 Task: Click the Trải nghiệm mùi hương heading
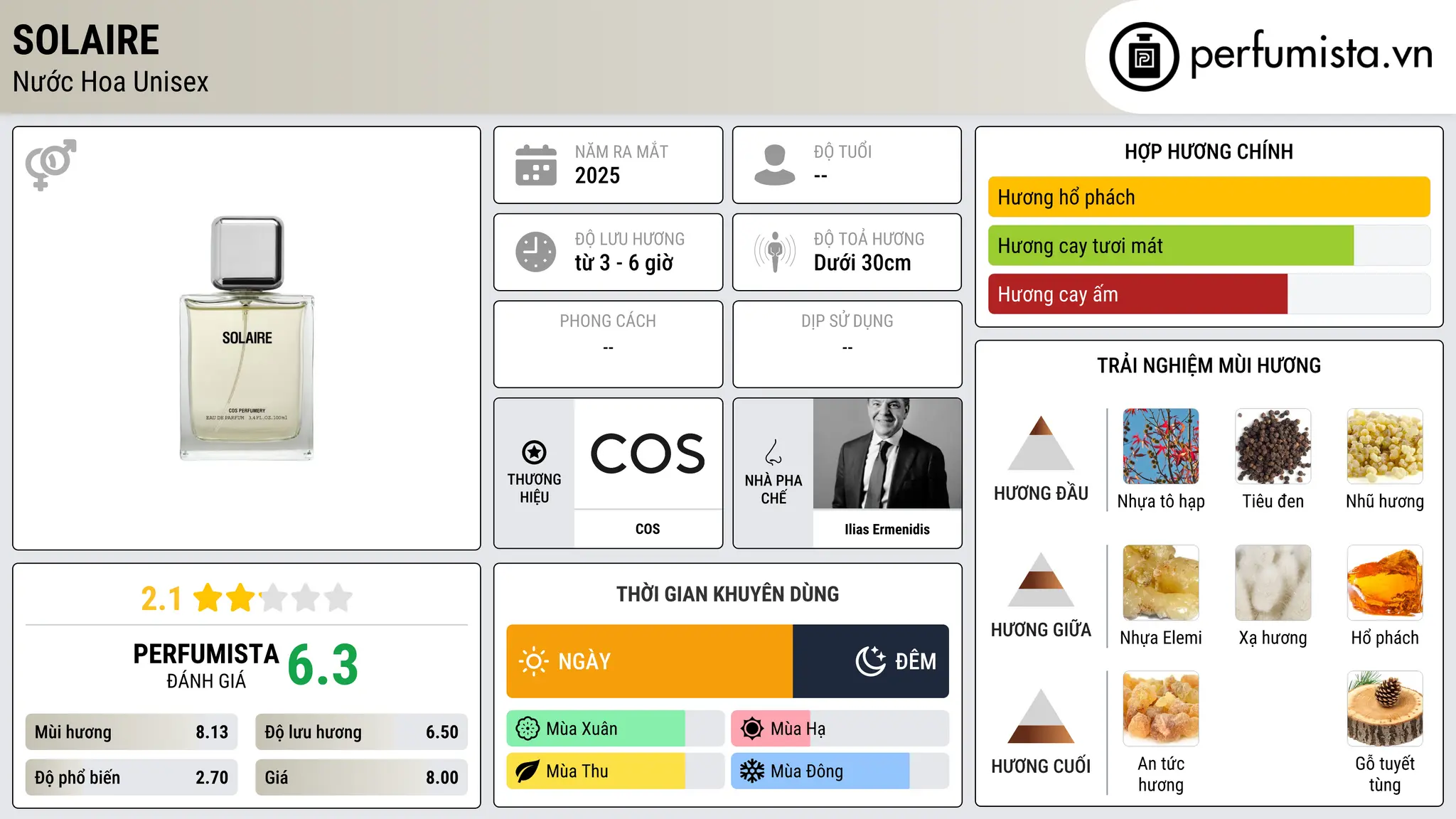tap(1209, 365)
